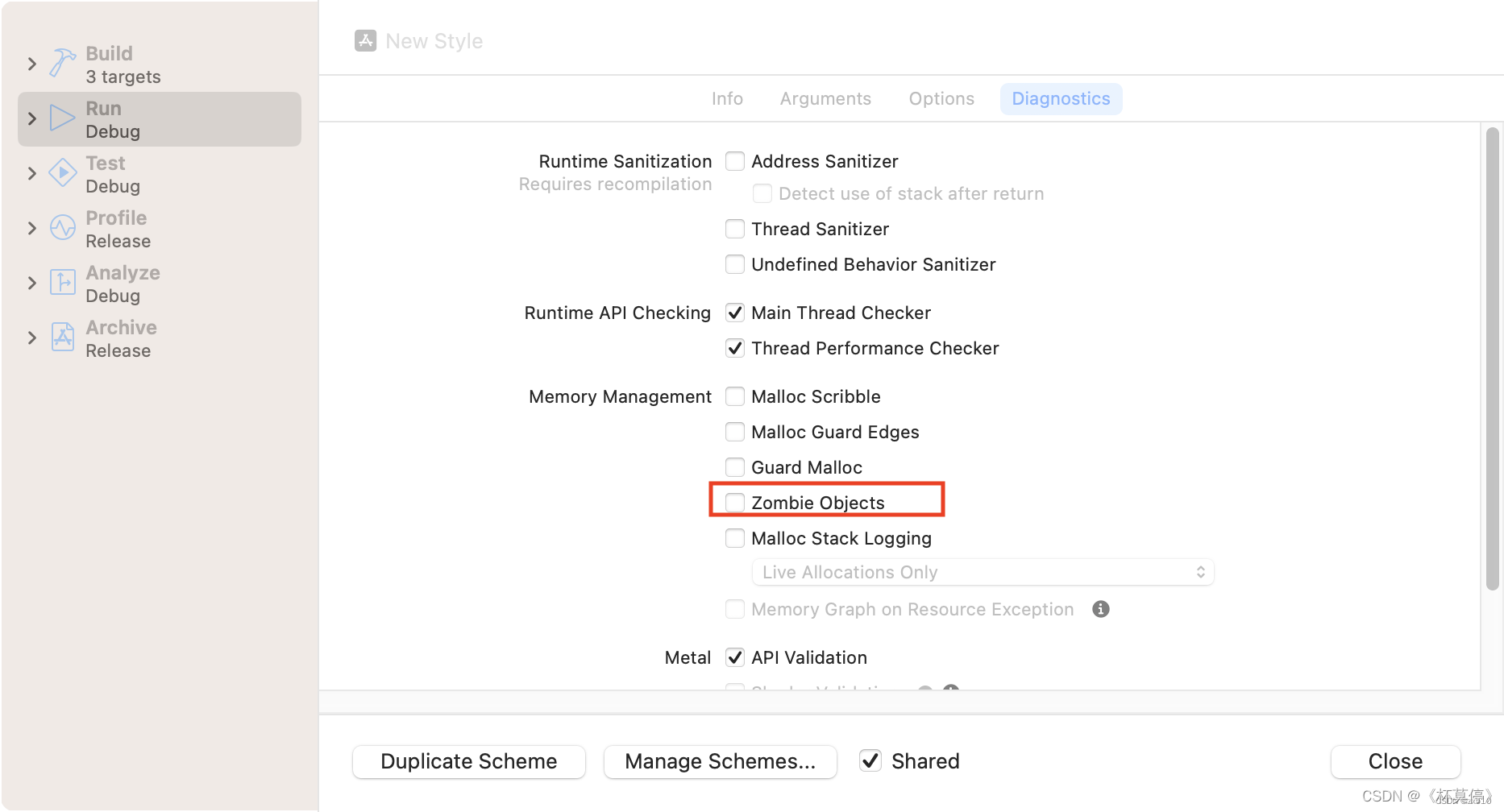Click the Runtime Sanitization label
Viewport: 1504px width, 812px height.
(x=625, y=161)
